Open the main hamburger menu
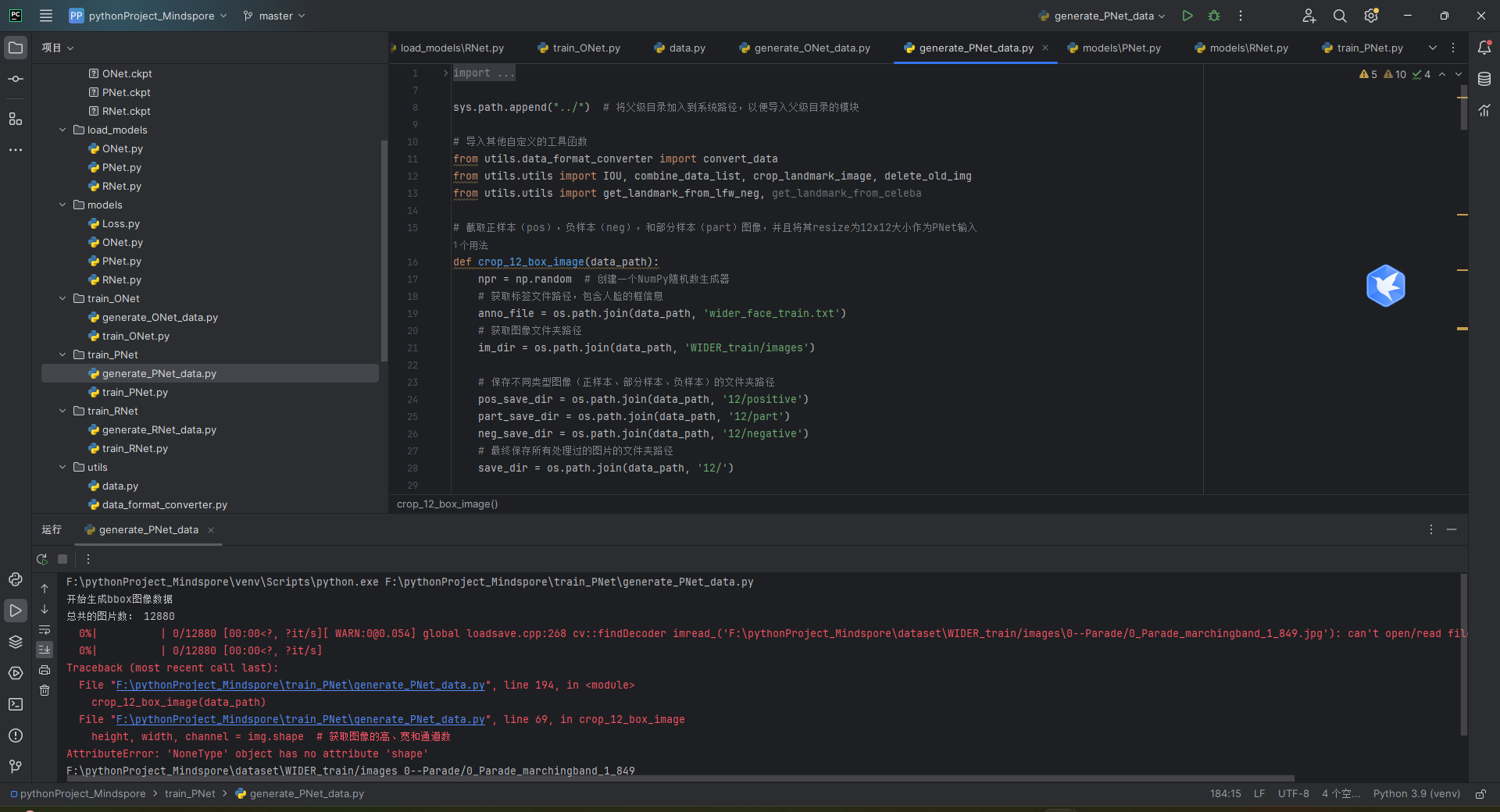Viewport: 1500px width, 812px height. (x=46, y=16)
